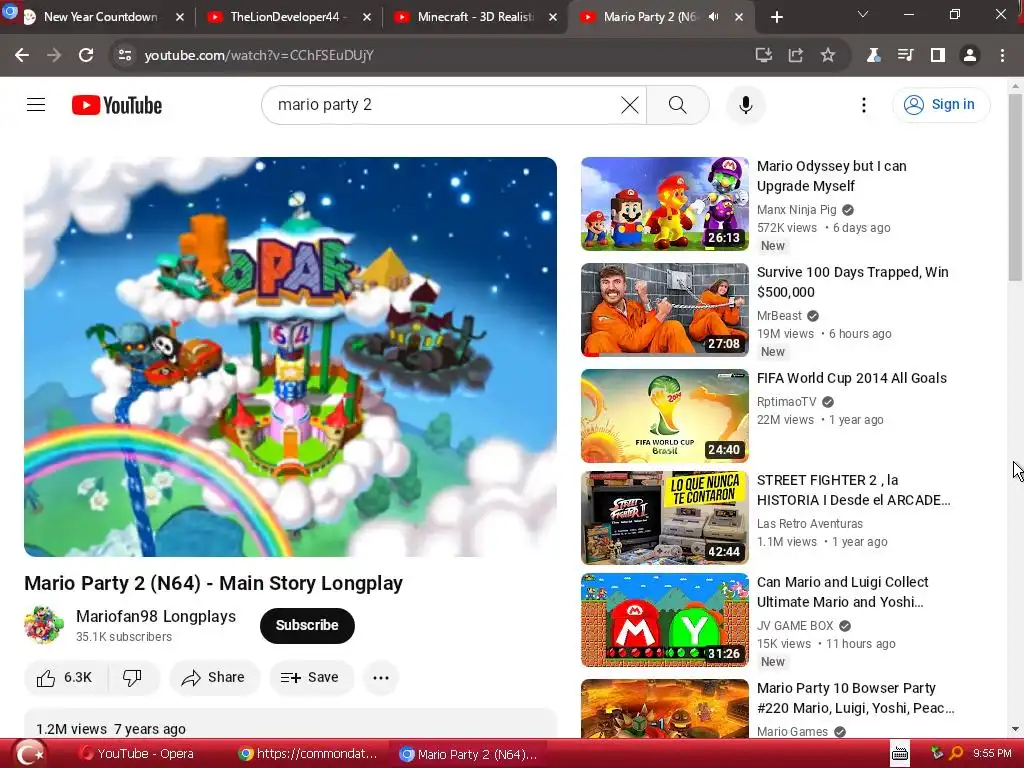Image resolution: width=1024 pixels, height=768 pixels.
Task: Click the Mario Party 2 video player
Action: (x=290, y=357)
